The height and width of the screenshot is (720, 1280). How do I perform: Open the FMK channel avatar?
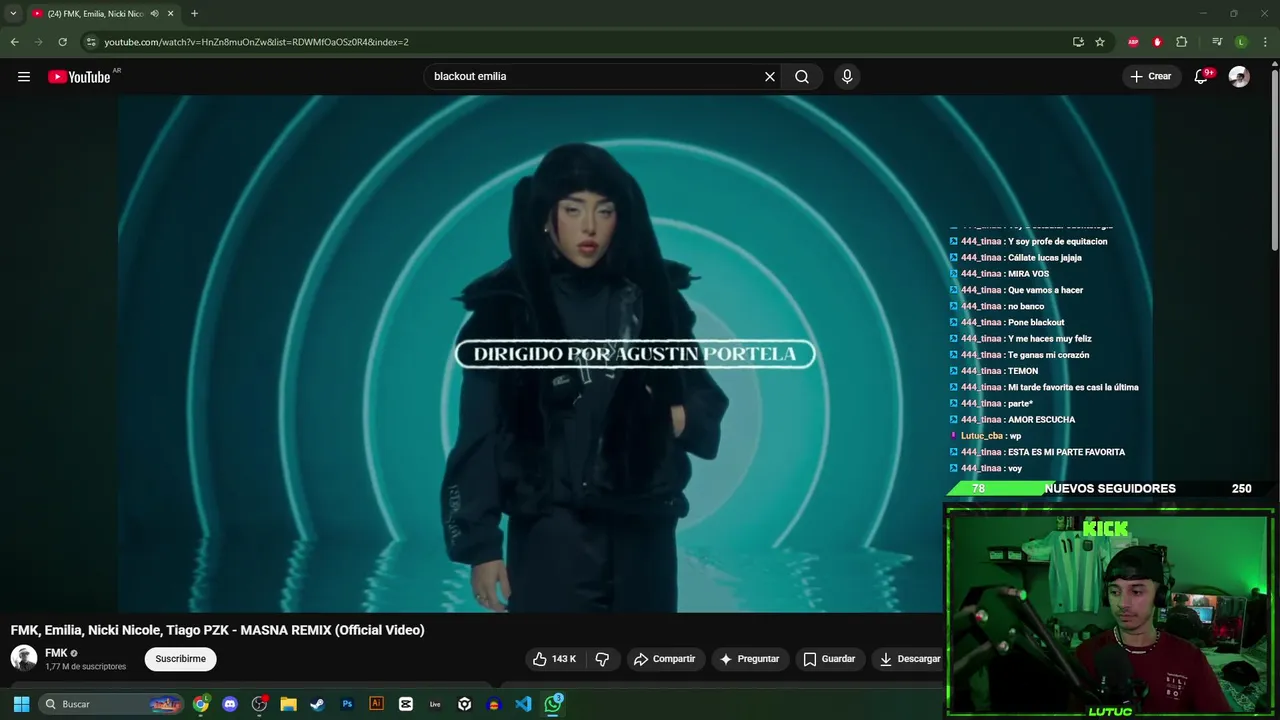pyautogui.click(x=24, y=658)
